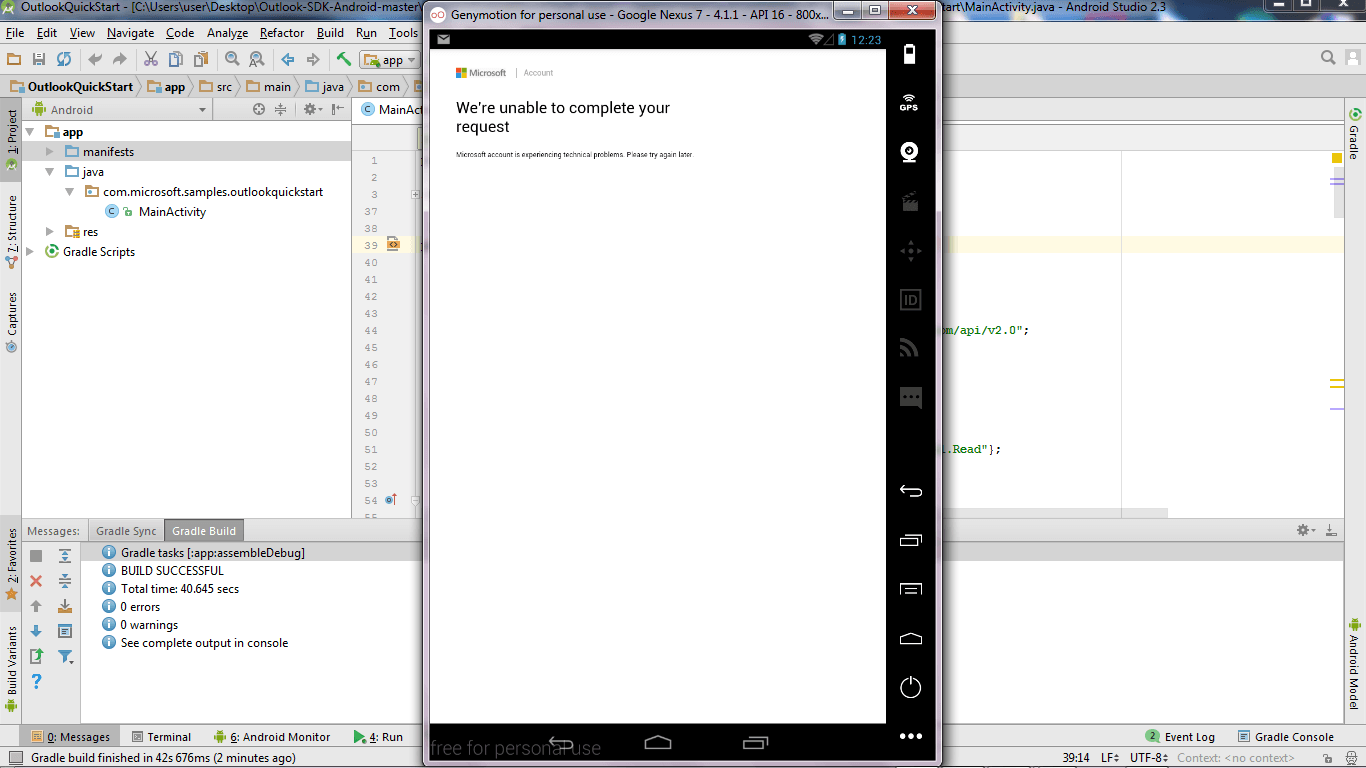Screen dimensions: 1366x768
Task: Open the Android project view dropdown
Action: coord(120,110)
